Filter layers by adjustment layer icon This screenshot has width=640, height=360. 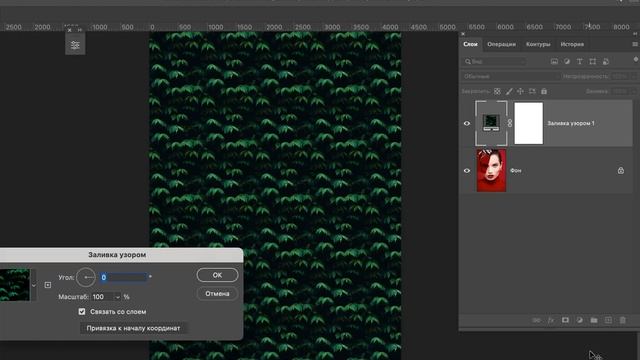(x=567, y=62)
